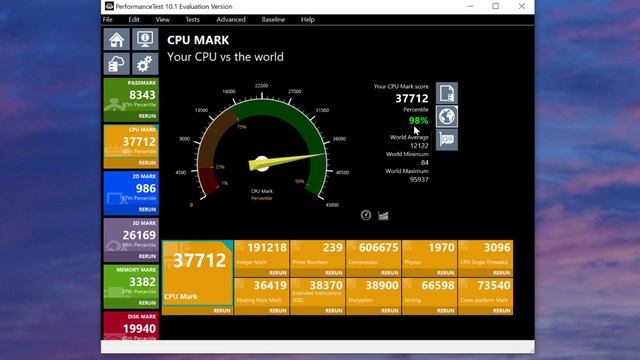Click the save results document icon
The image size is (640, 360).
pos(447,93)
